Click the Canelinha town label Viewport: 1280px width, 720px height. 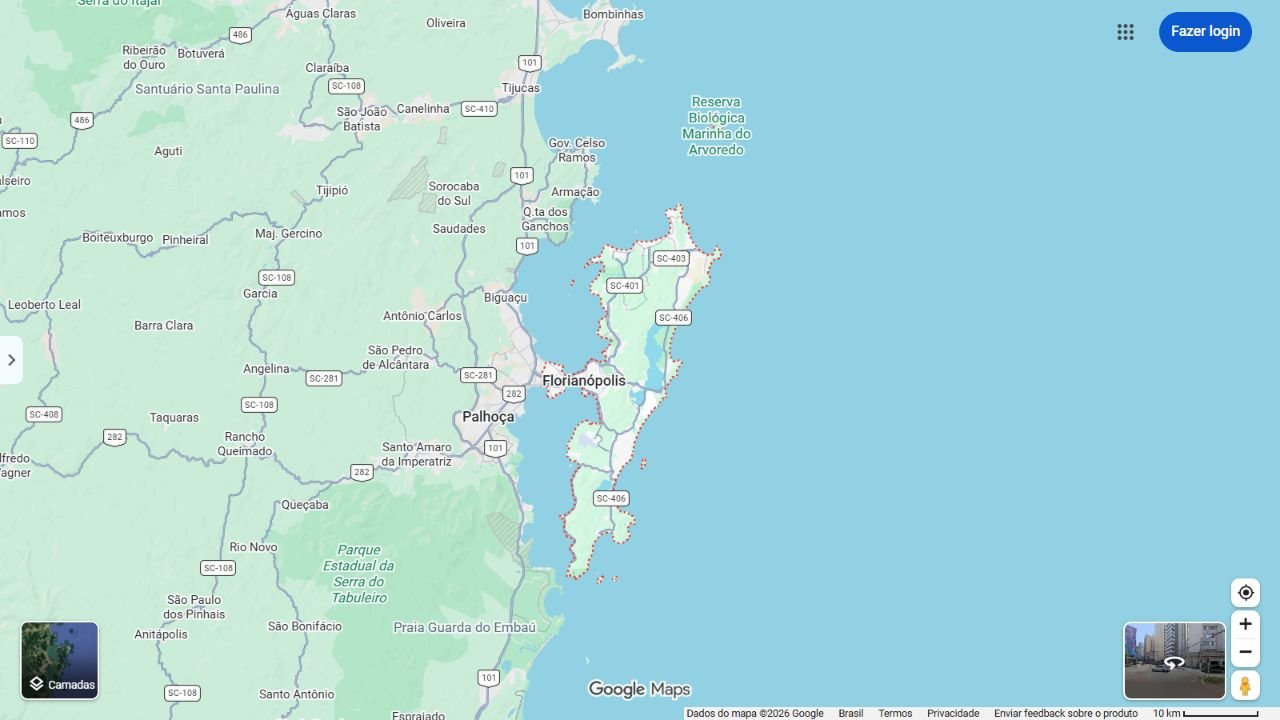click(423, 109)
